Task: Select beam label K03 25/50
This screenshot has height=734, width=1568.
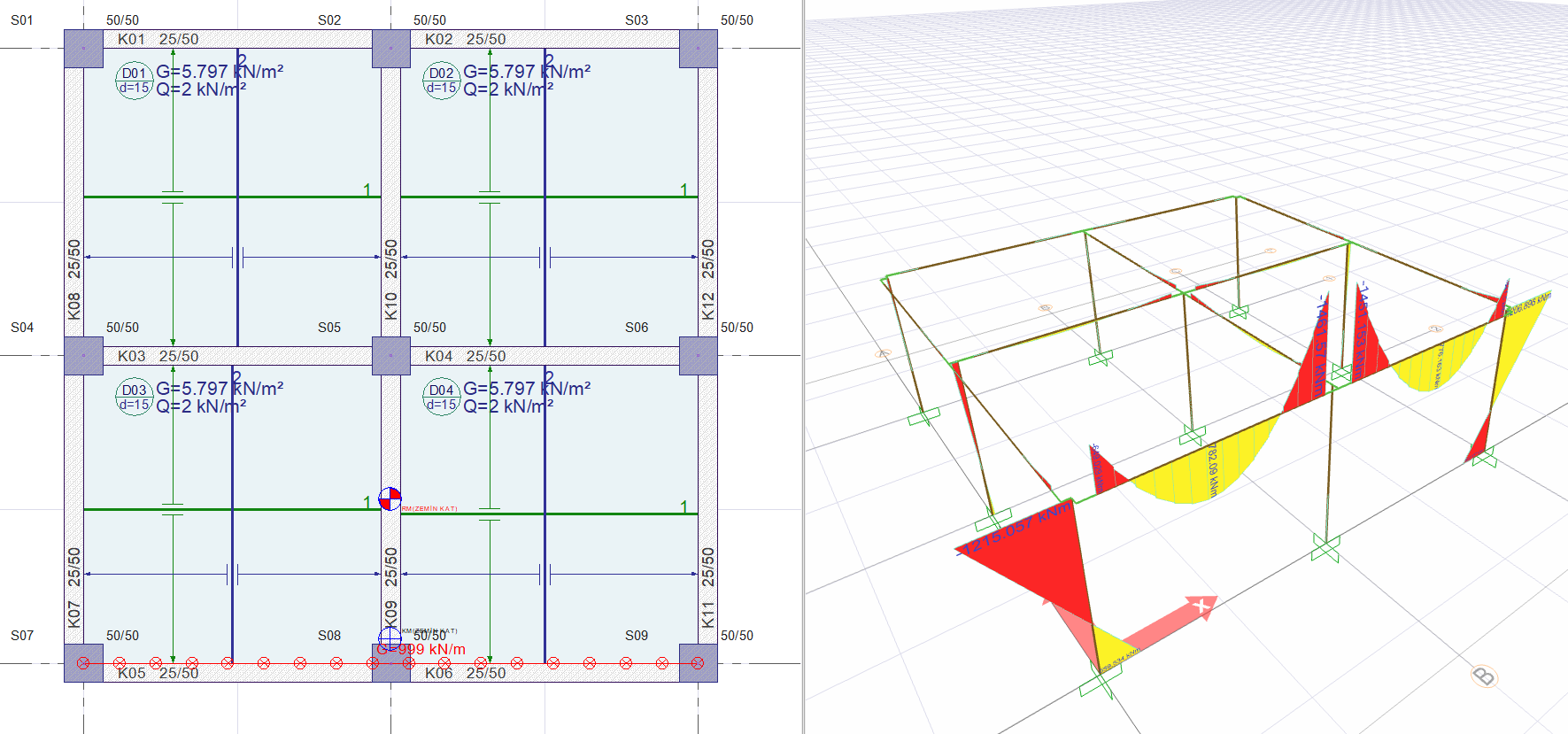Action: tap(158, 356)
